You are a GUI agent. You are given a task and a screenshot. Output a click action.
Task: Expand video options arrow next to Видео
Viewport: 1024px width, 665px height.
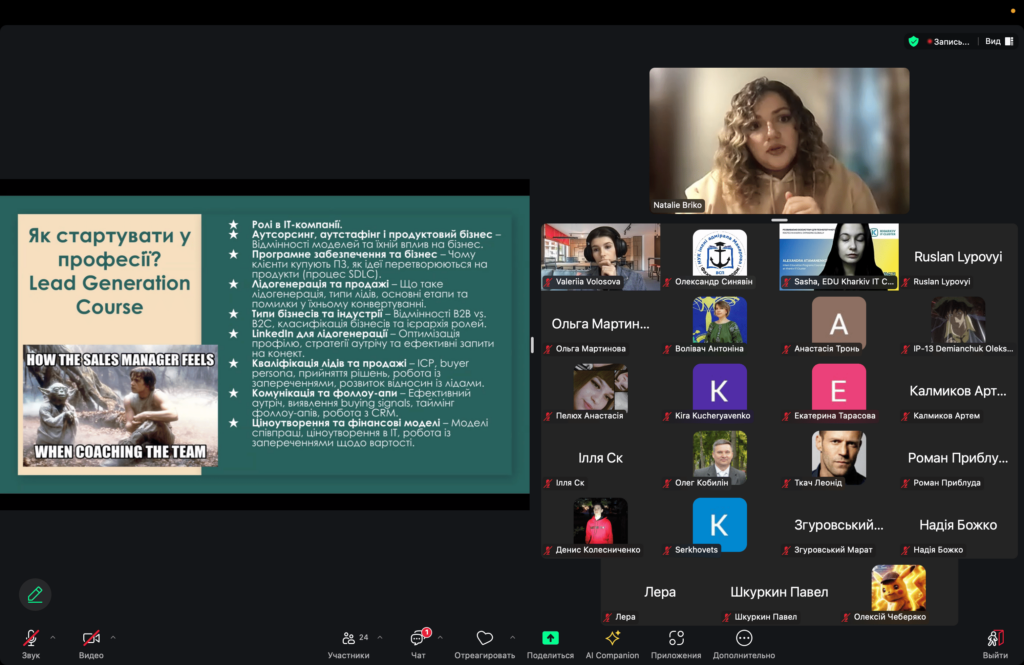pos(113,638)
